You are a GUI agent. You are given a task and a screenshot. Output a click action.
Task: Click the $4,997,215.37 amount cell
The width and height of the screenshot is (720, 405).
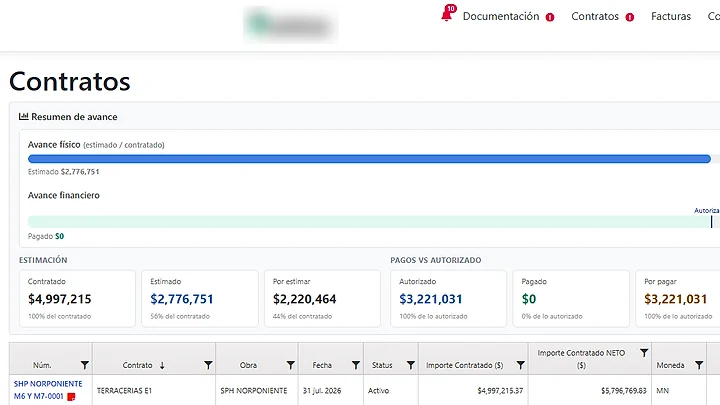(x=473, y=390)
